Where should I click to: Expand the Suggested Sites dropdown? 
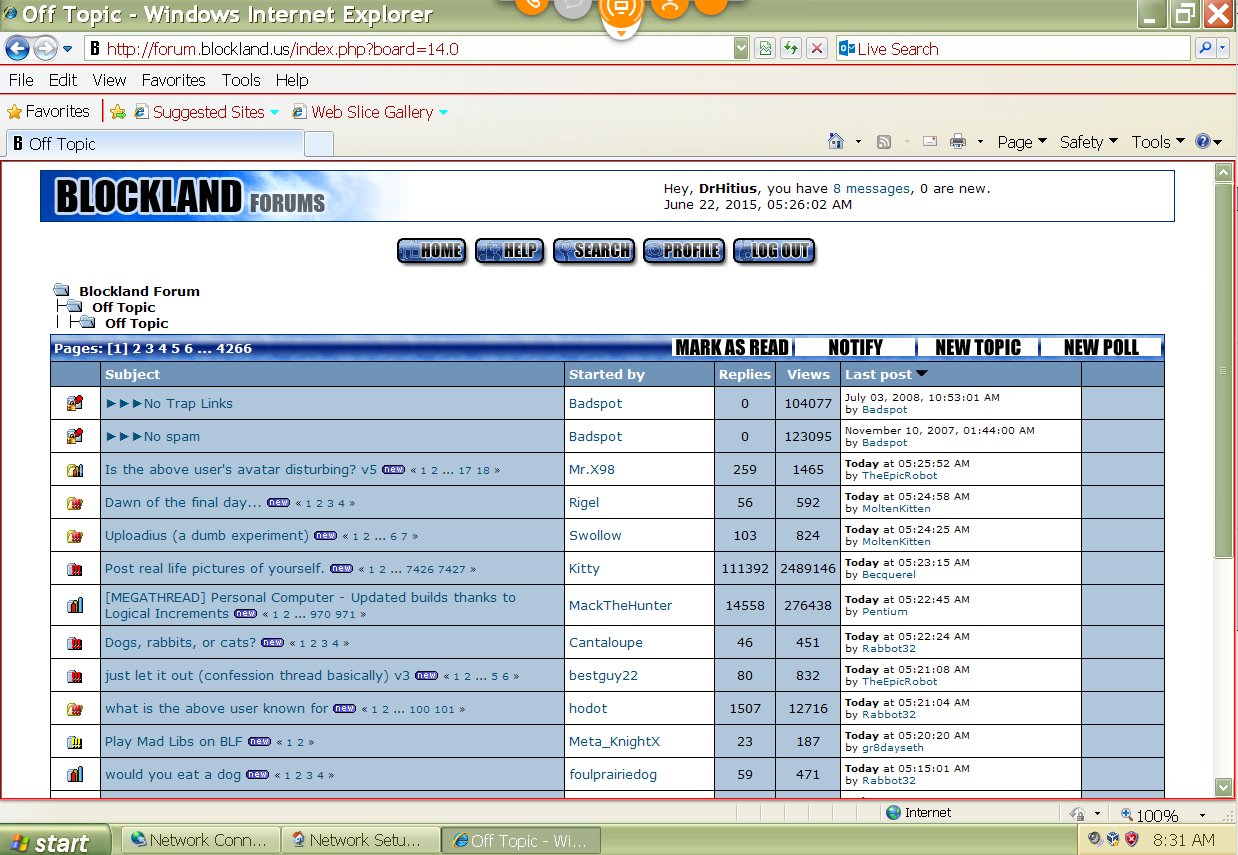(x=274, y=112)
